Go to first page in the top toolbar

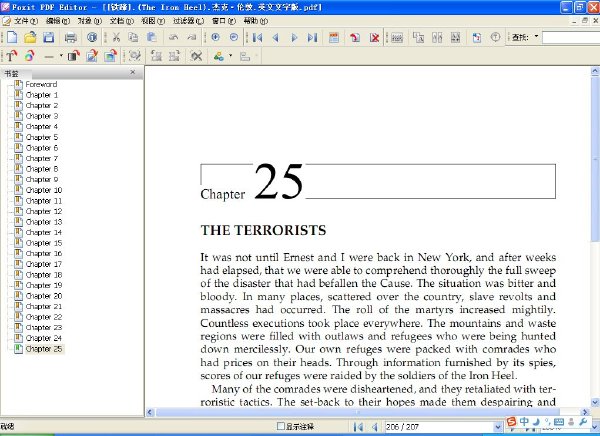click(x=258, y=37)
